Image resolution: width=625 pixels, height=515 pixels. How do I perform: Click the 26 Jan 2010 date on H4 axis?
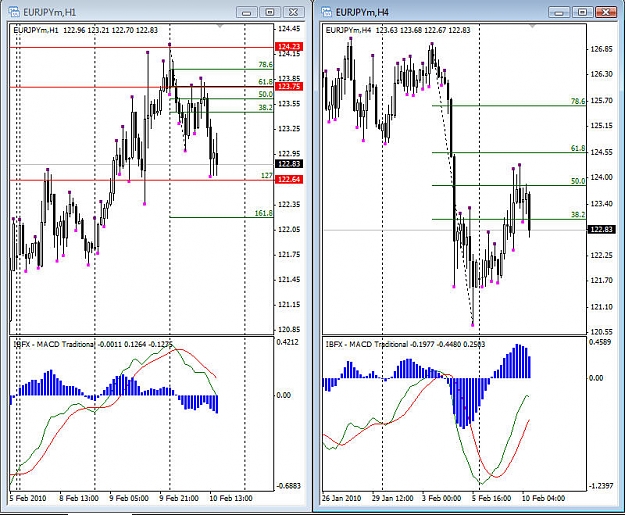point(341,498)
